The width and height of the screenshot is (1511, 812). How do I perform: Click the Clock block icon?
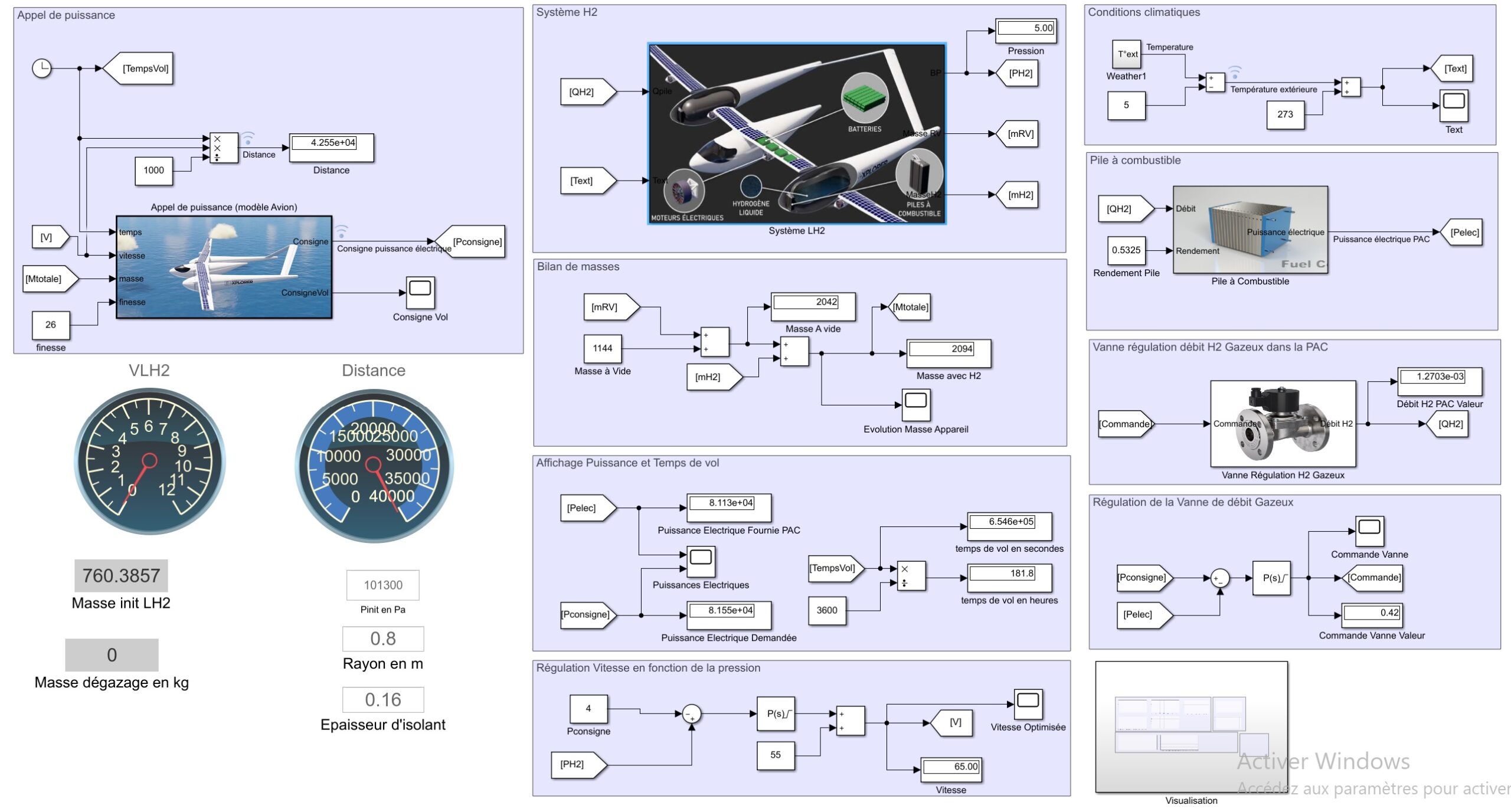41,68
